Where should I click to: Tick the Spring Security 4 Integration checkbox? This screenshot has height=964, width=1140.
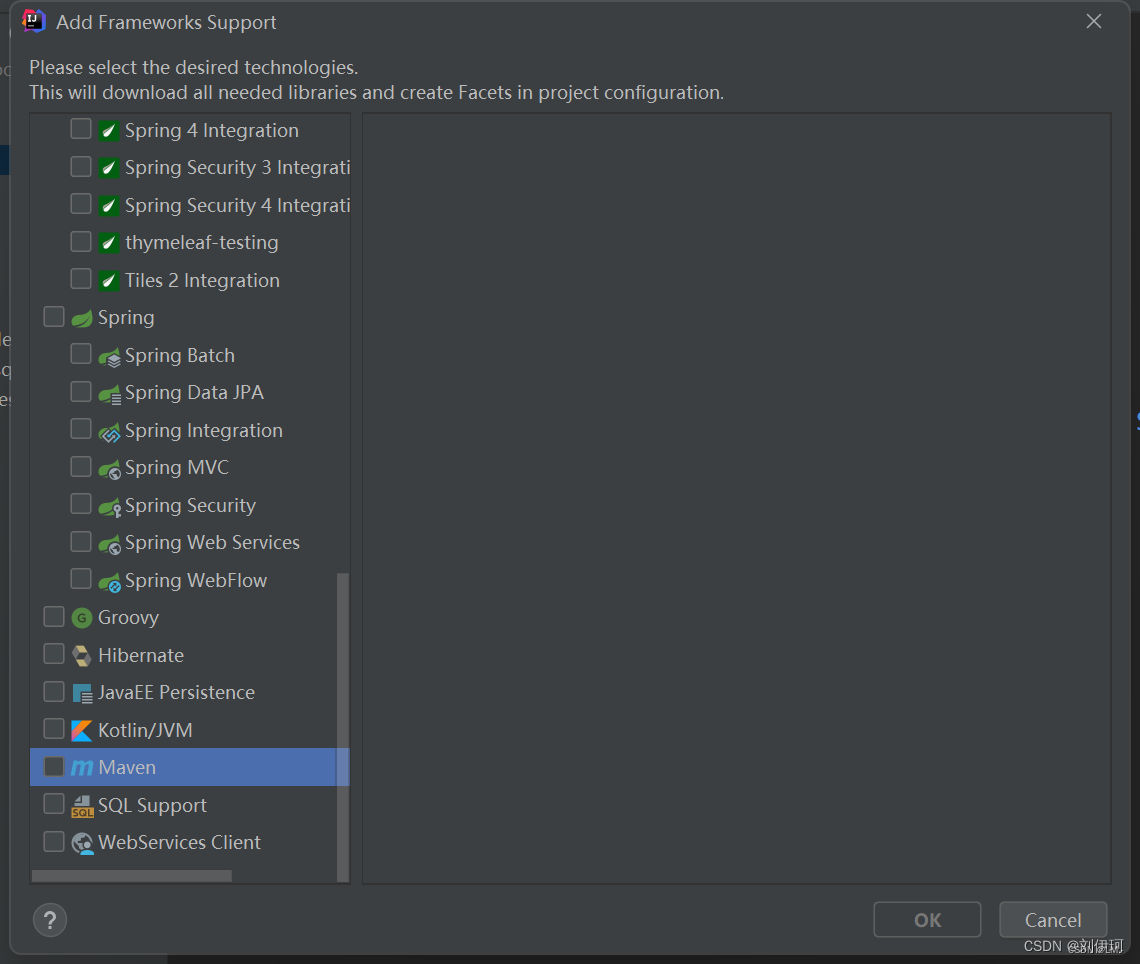pyautogui.click(x=81, y=204)
